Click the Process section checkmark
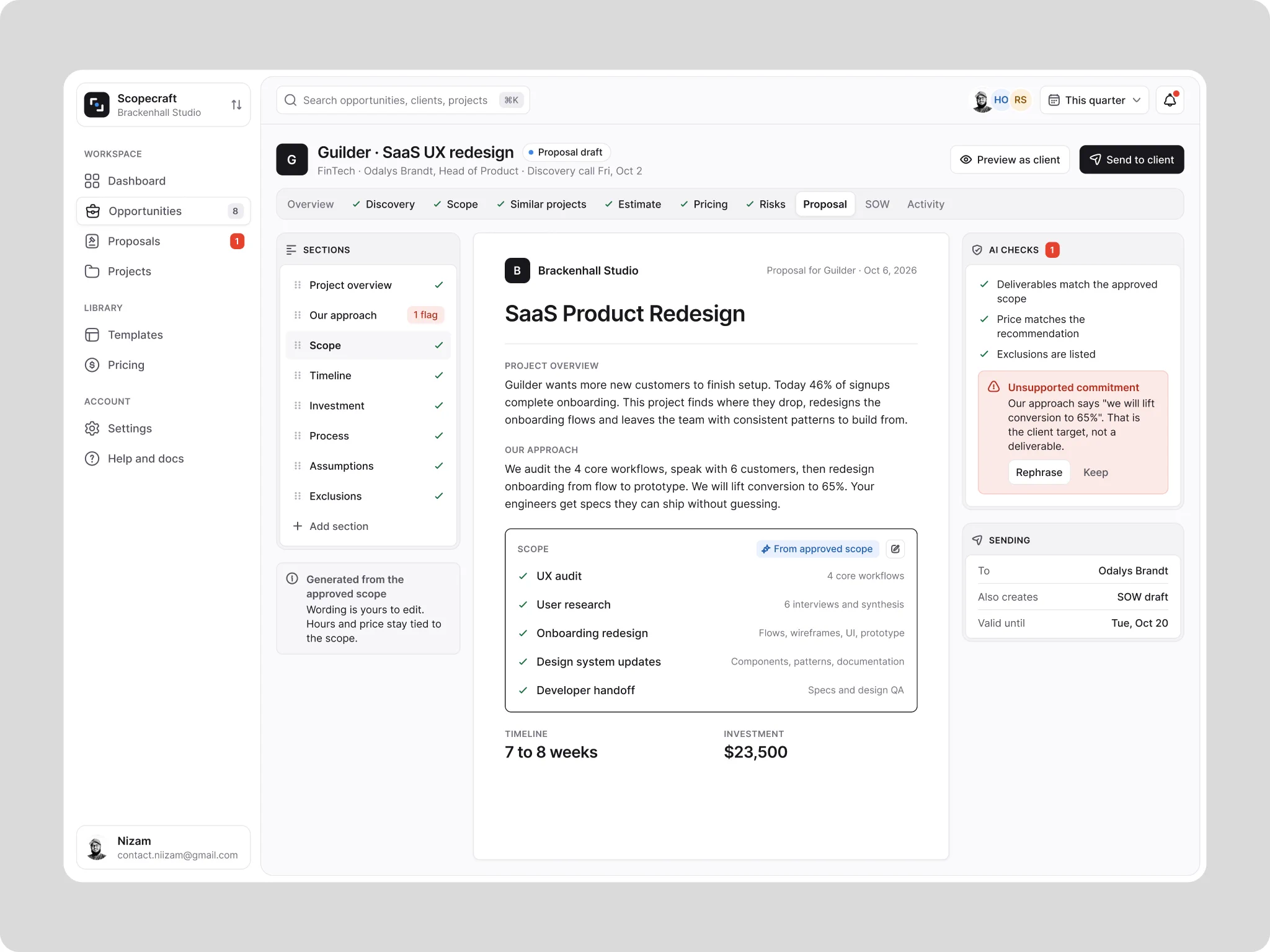The width and height of the screenshot is (1270, 952). (439, 436)
